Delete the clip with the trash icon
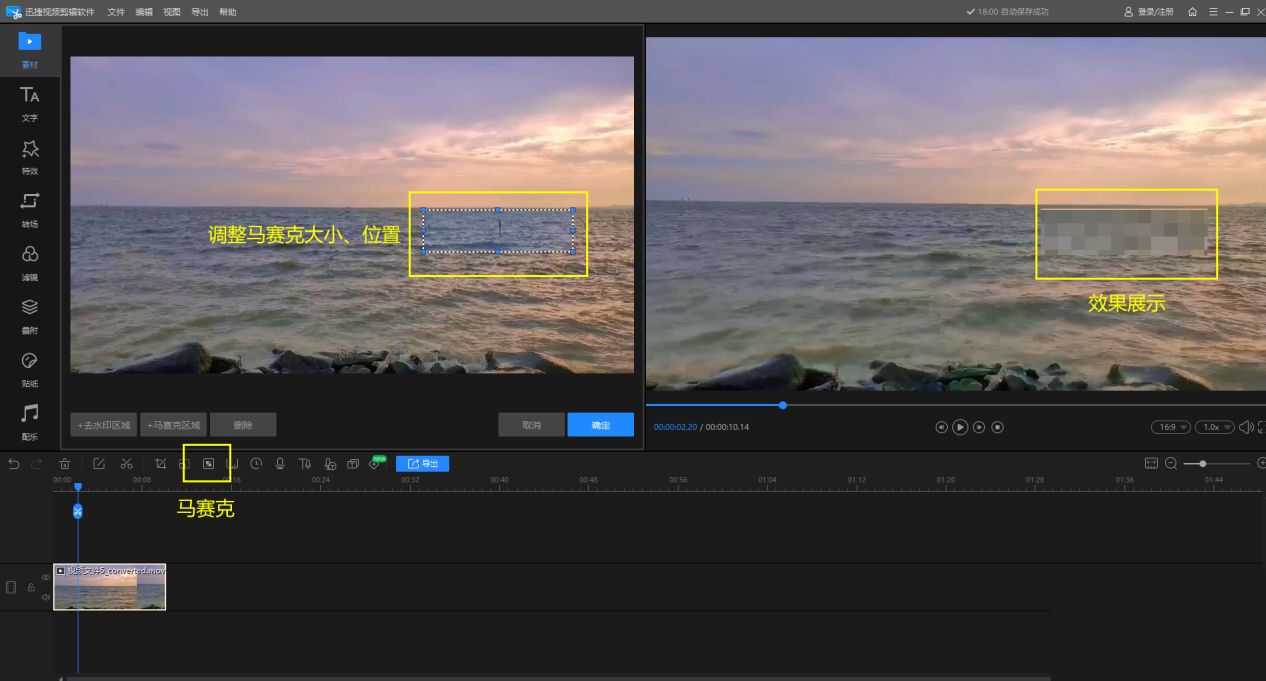The image size is (1266, 681). pos(65,464)
